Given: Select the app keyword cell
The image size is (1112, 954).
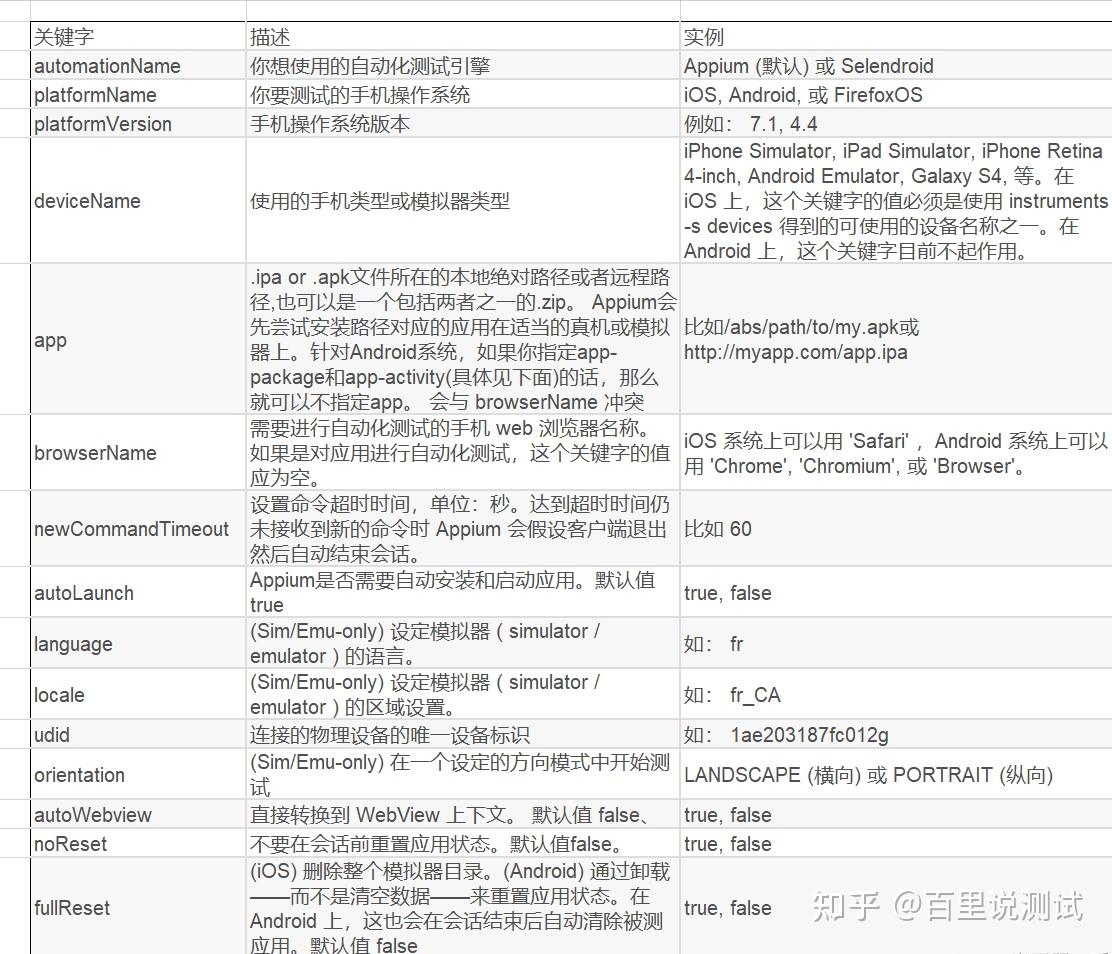Looking at the screenshot, I should 138,340.
